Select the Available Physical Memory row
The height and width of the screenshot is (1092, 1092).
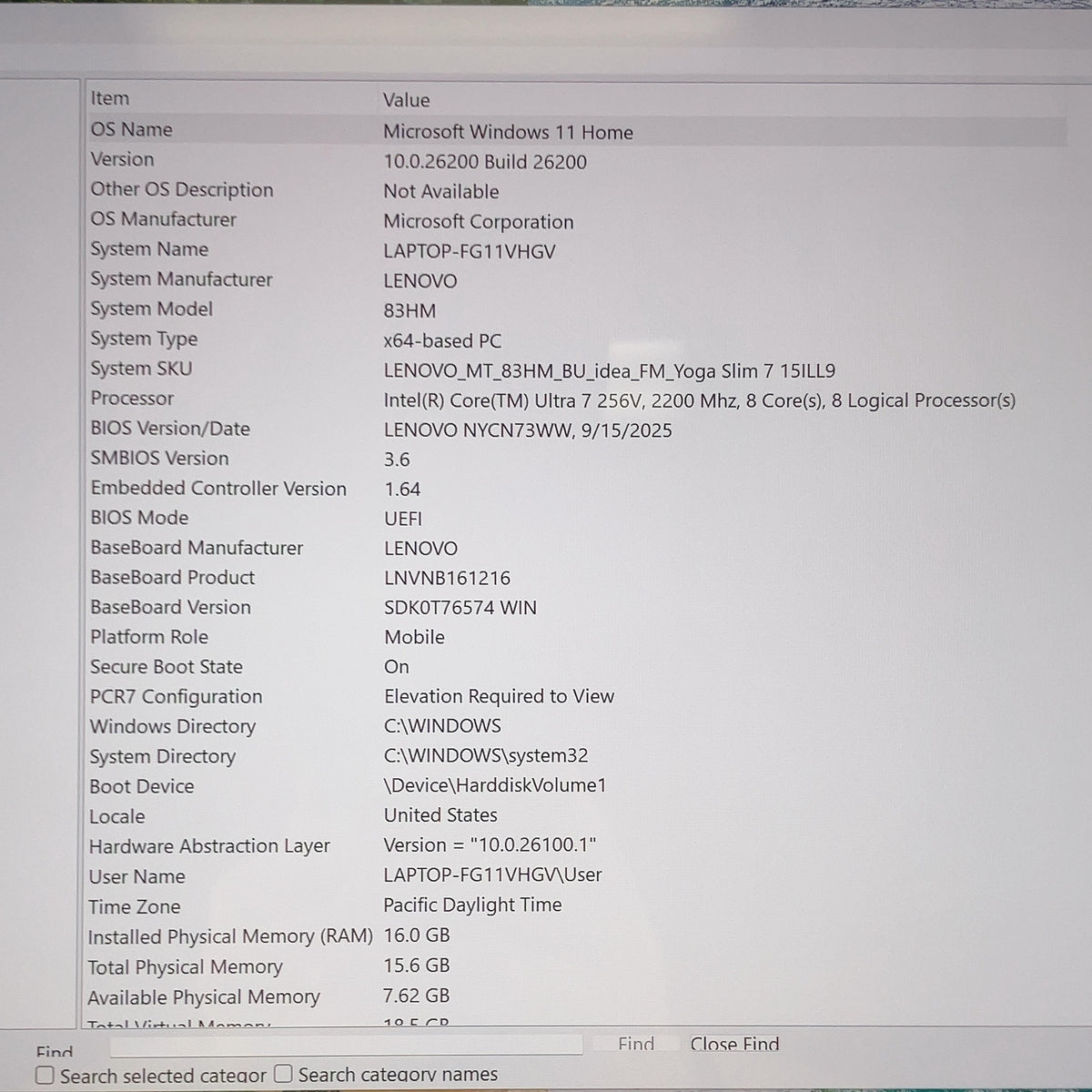click(576, 996)
